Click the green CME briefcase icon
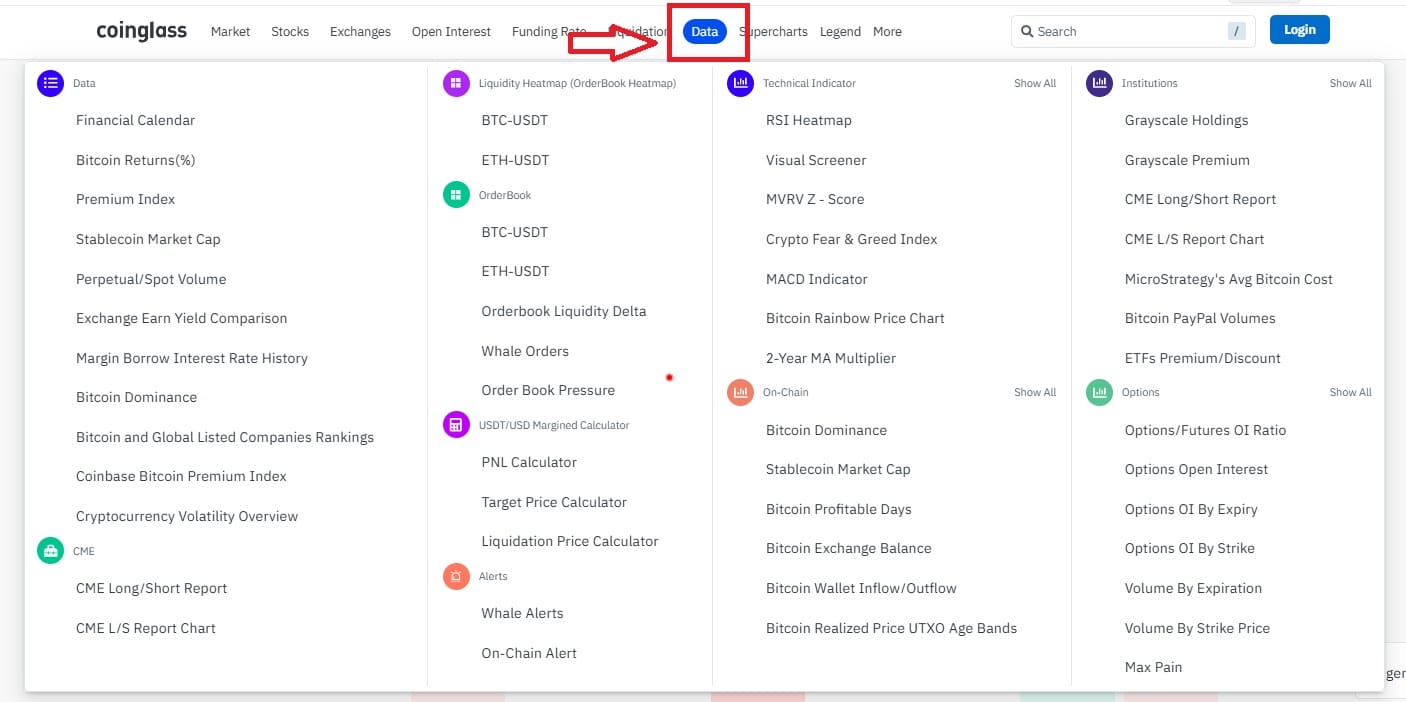Viewport: 1406px width, 702px height. tap(50, 551)
